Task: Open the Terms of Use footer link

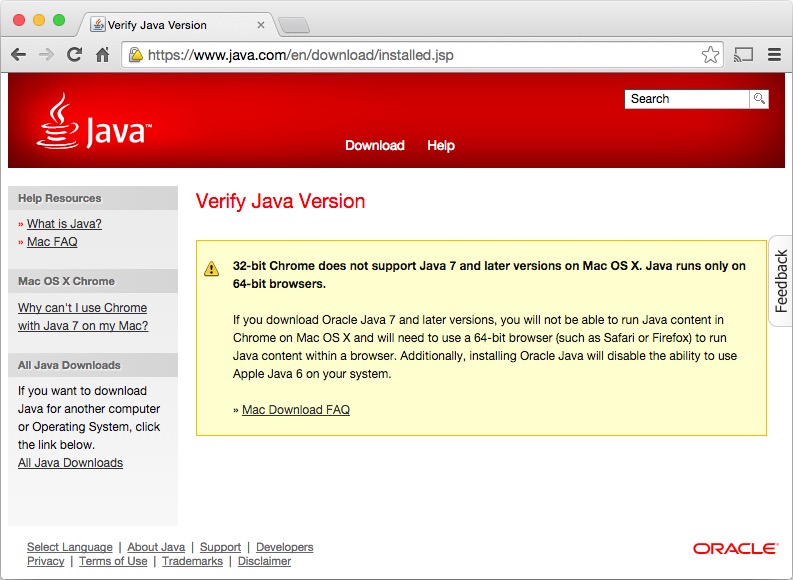Action: pyautogui.click(x=113, y=561)
